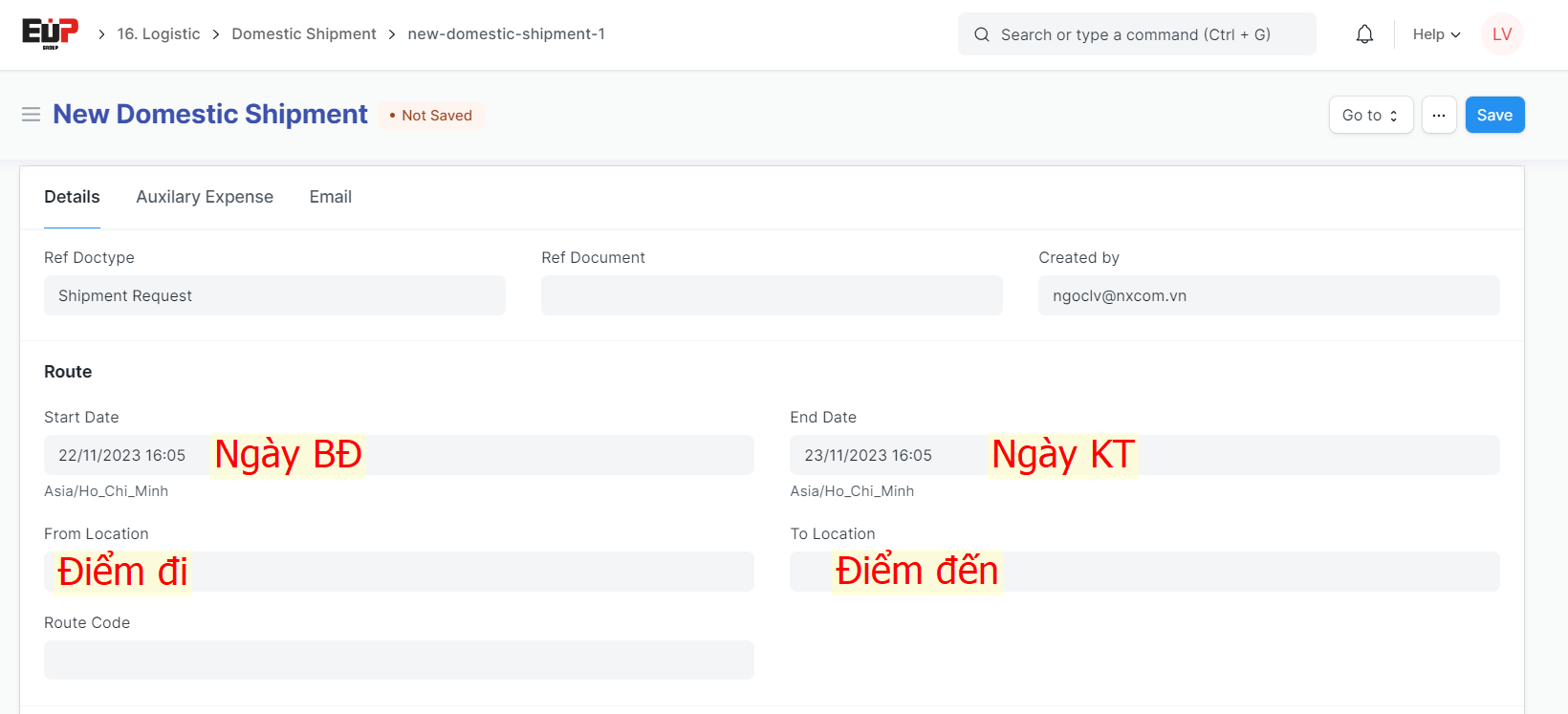Save the new domestic shipment
Viewport: 1568px width, 714px height.
pyautogui.click(x=1494, y=115)
